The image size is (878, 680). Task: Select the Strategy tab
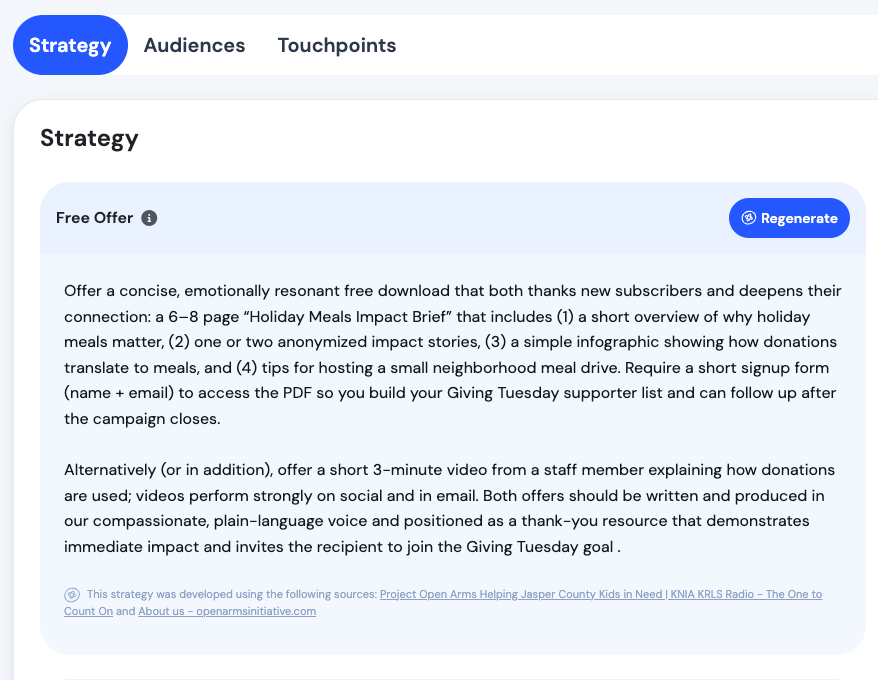coord(70,45)
